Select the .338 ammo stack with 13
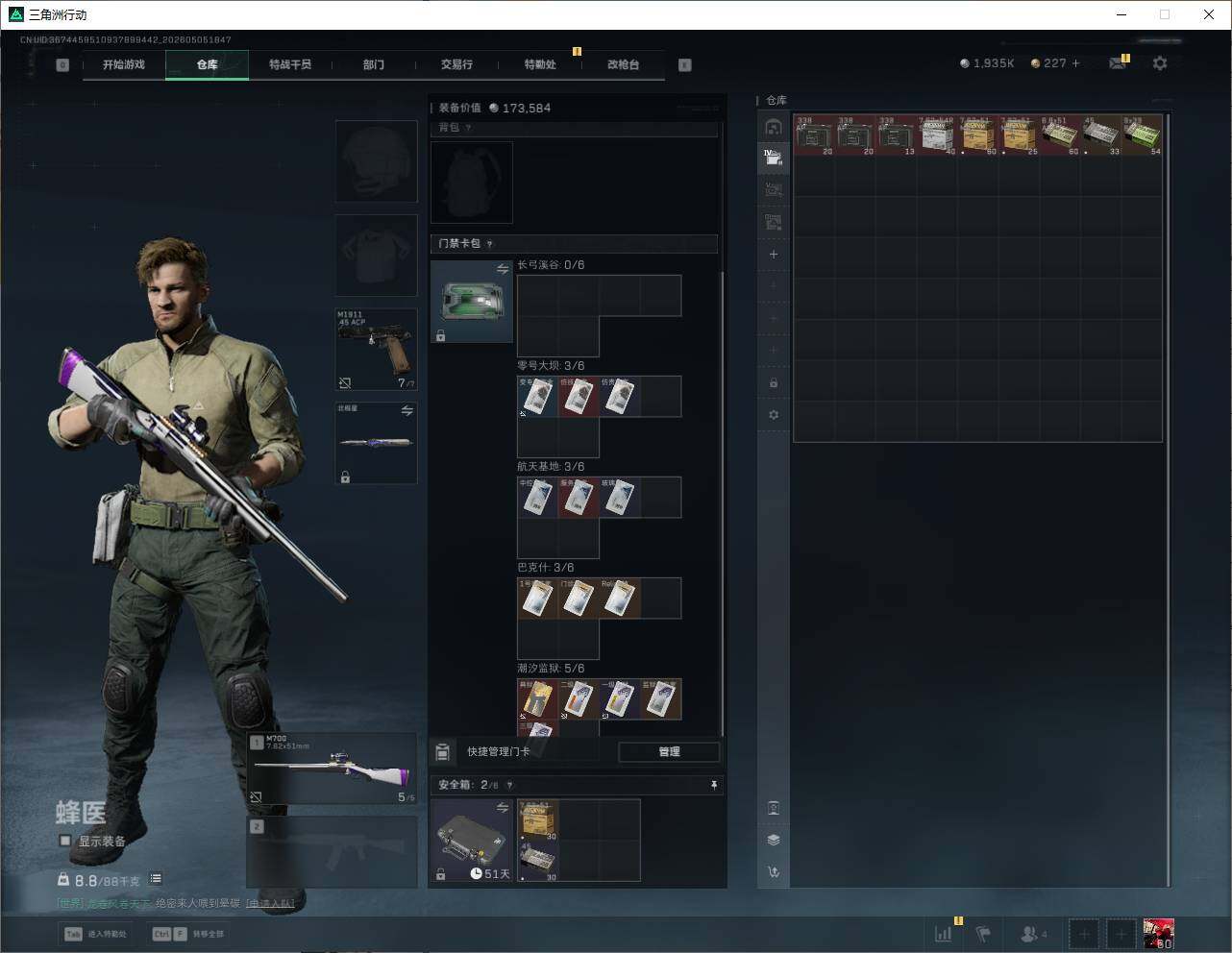The image size is (1232, 953). click(x=897, y=135)
